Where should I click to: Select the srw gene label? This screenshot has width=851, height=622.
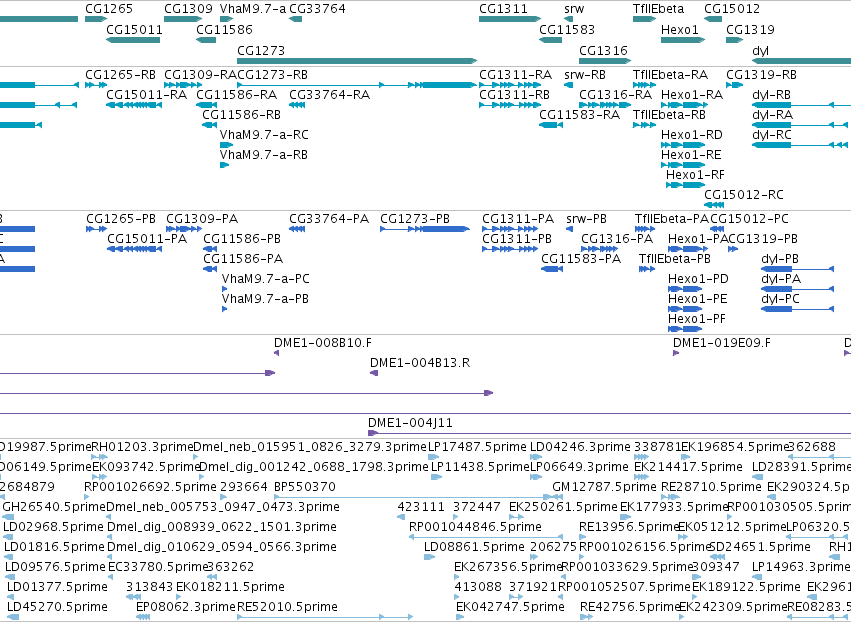[x=574, y=9]
